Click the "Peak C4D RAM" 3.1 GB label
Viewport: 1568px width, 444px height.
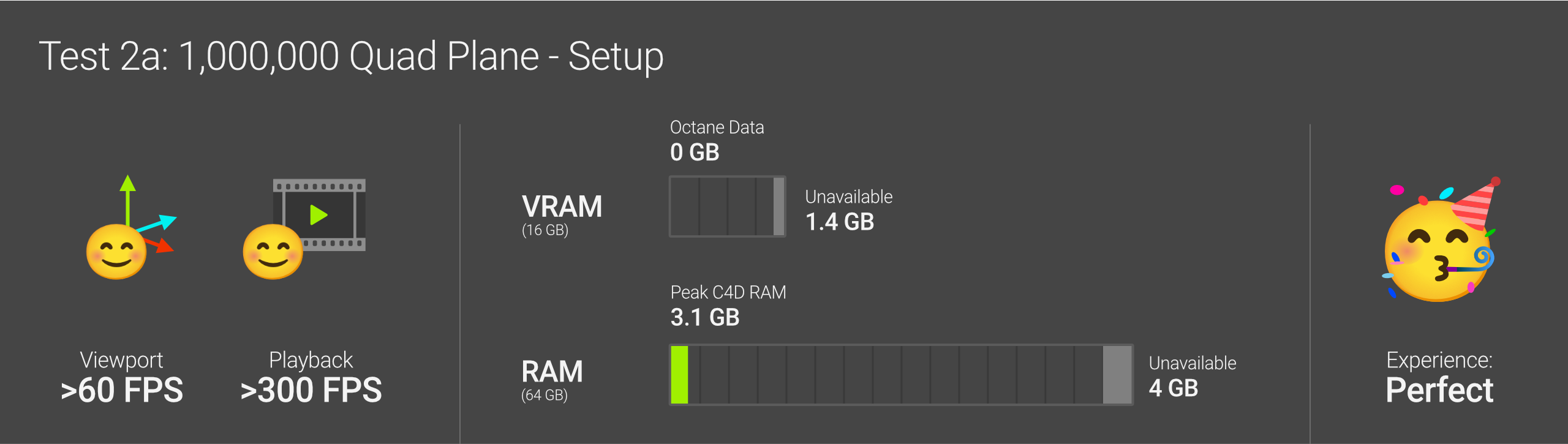pyautogui.click(x=728, y=306)
